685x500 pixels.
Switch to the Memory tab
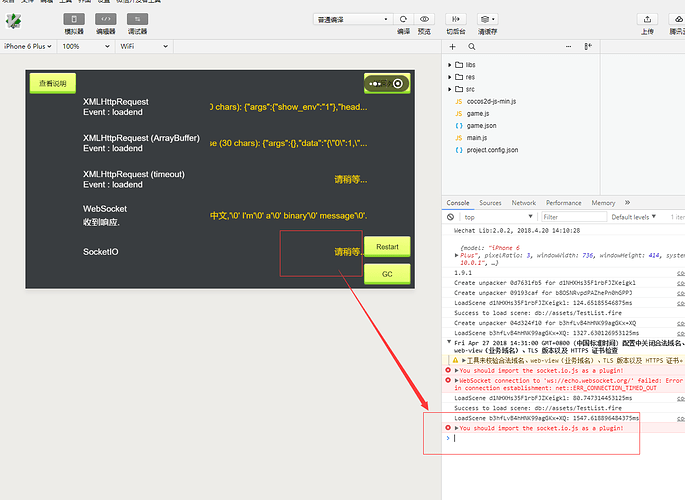(x=603, y=203)
